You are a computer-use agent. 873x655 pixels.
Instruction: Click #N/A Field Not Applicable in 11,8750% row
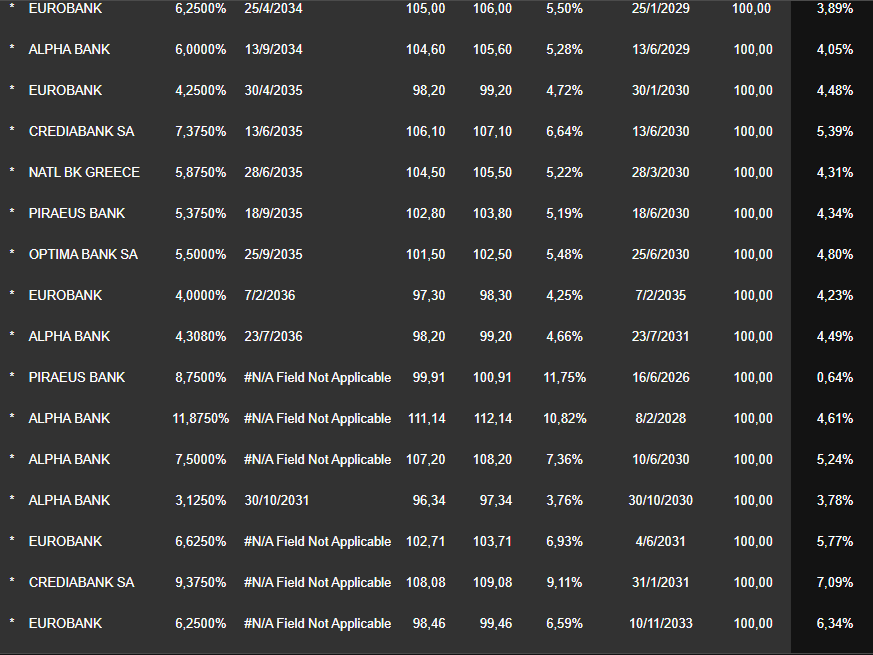(317, 418)
